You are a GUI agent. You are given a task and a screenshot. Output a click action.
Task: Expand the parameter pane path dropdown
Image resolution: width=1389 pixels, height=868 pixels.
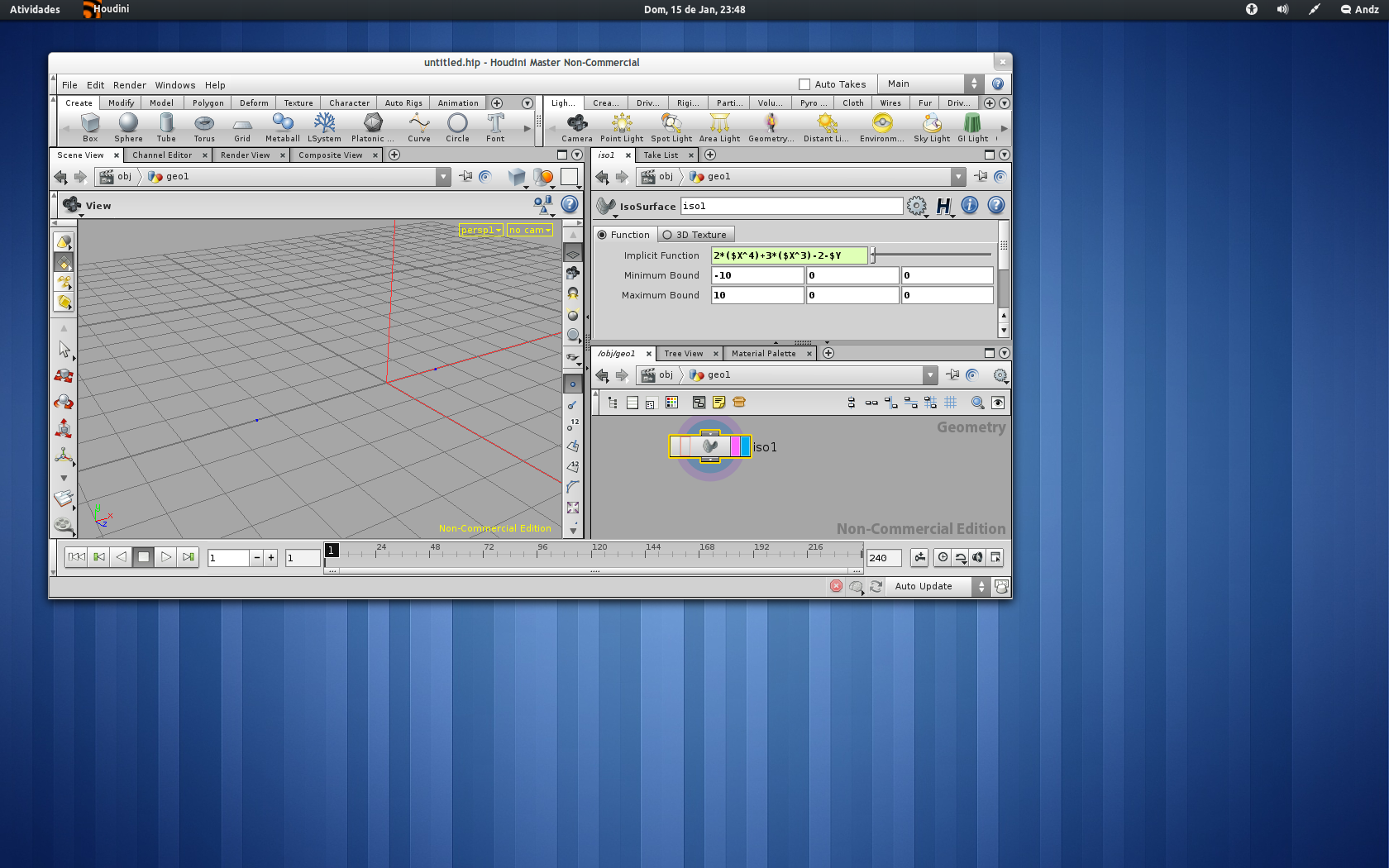pyautogui.click(x=958, y=176)
